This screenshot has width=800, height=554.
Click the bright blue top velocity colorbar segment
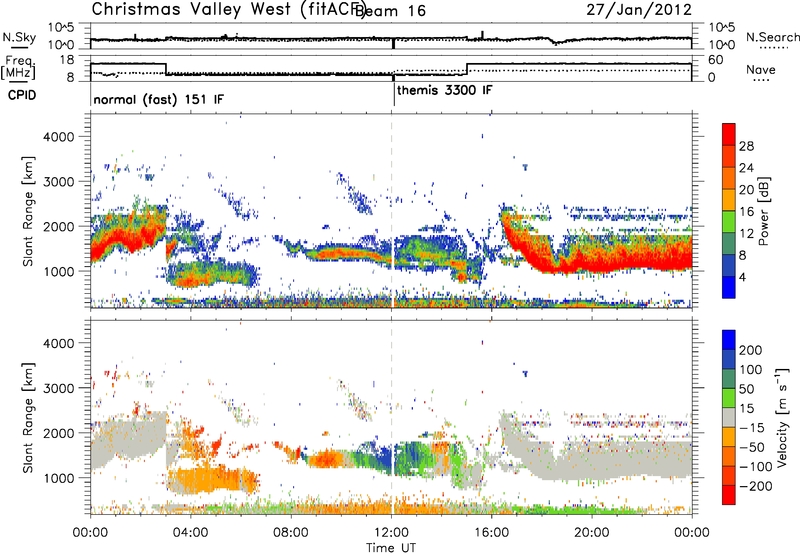[729, 340]
